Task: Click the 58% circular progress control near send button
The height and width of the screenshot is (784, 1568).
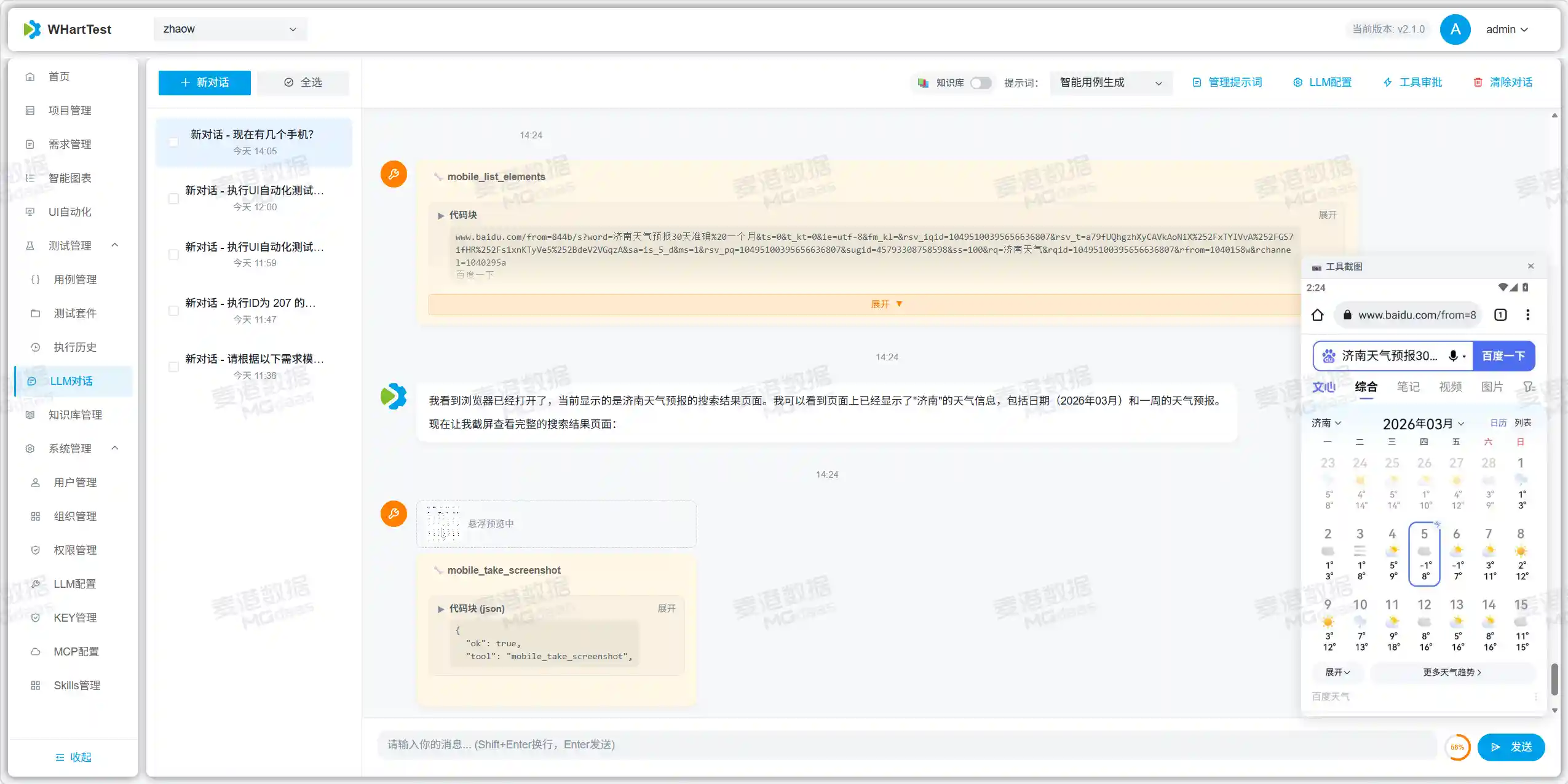Action: coord(1458,746)
